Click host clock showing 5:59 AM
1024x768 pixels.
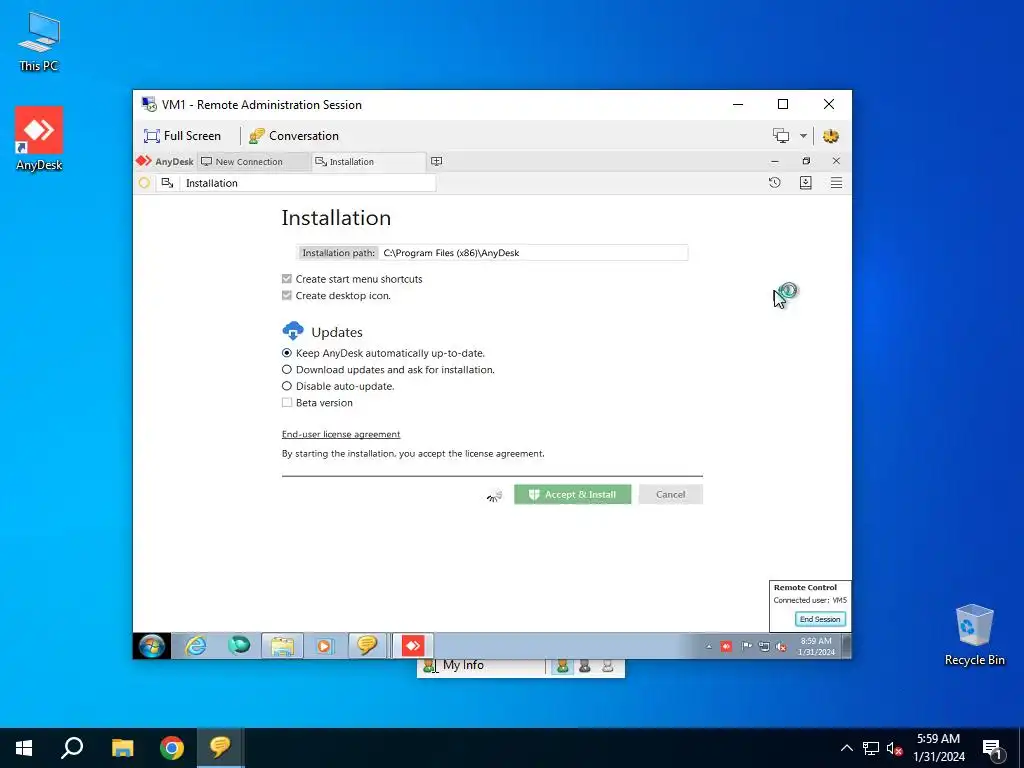click(938, 748)
